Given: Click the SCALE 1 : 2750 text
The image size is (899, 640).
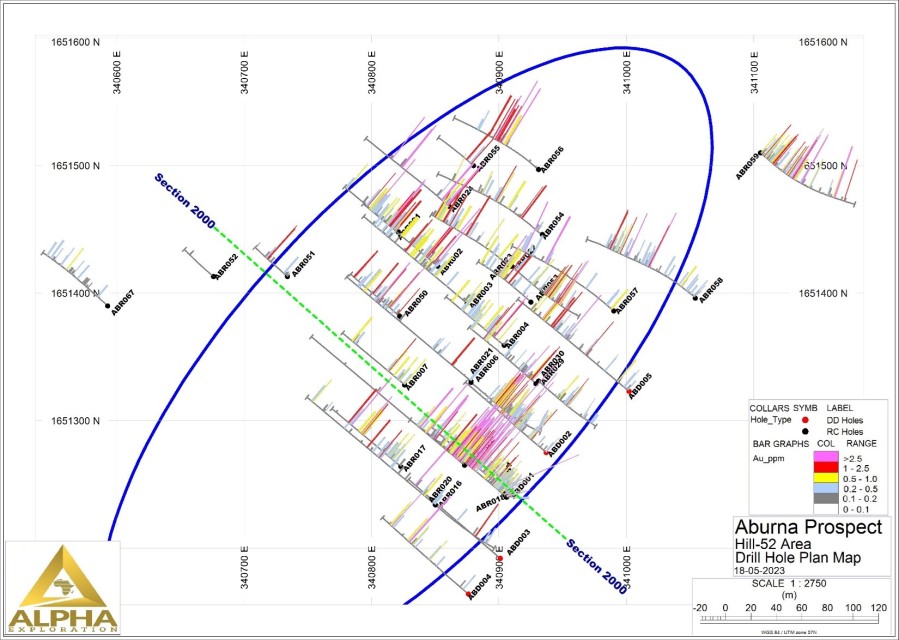Looking at the screenshot, I should click(788, 584).
